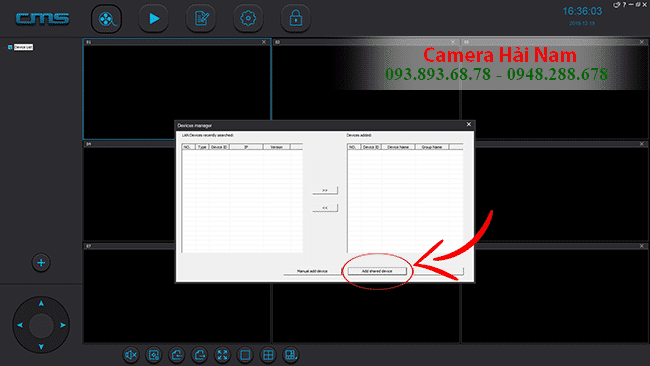Click PTZ up arrow
Viewport: 650px width, 366px height.
[x=41, y=303]
